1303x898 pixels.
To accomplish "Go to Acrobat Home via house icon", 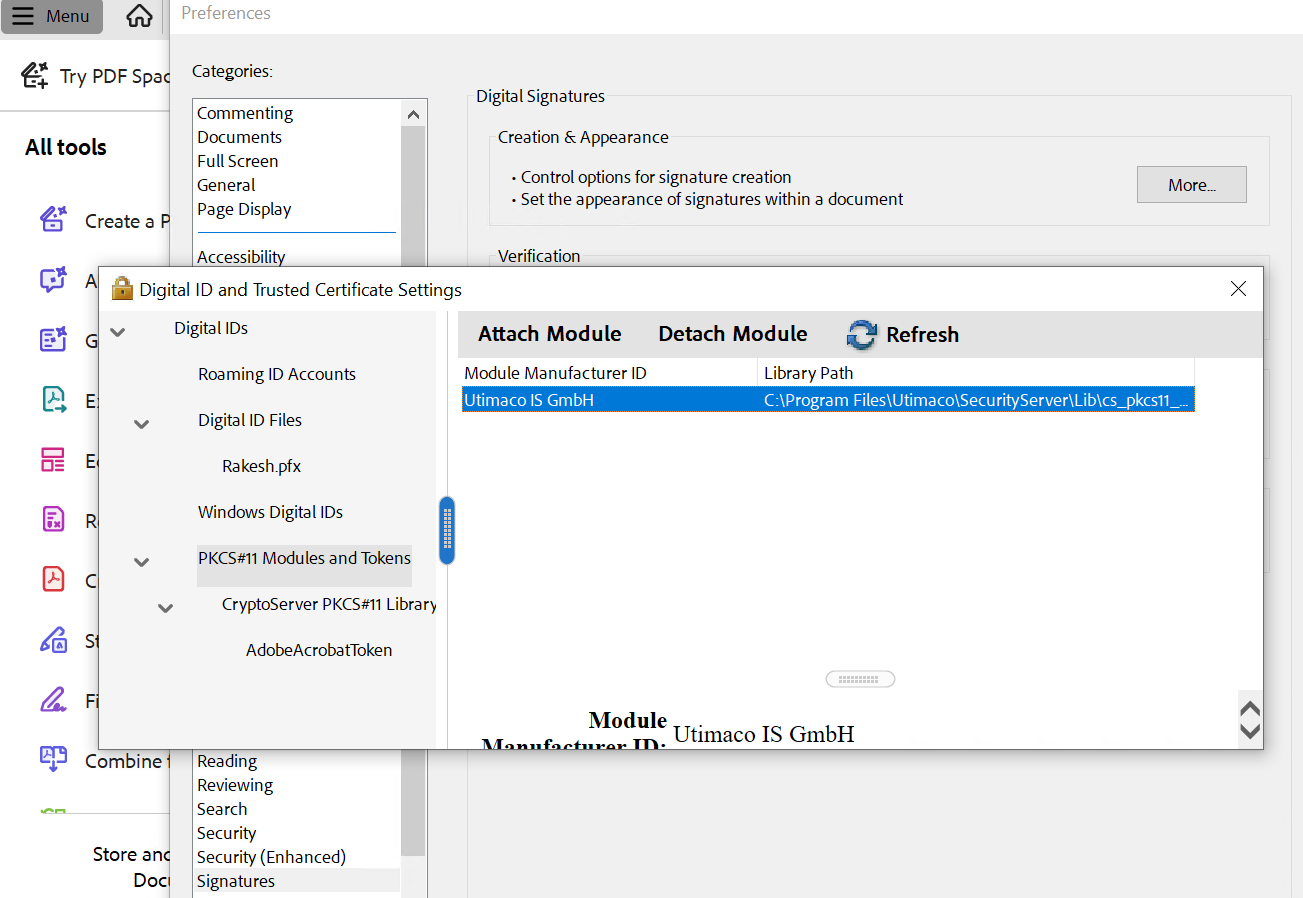I will coord(140,16).
